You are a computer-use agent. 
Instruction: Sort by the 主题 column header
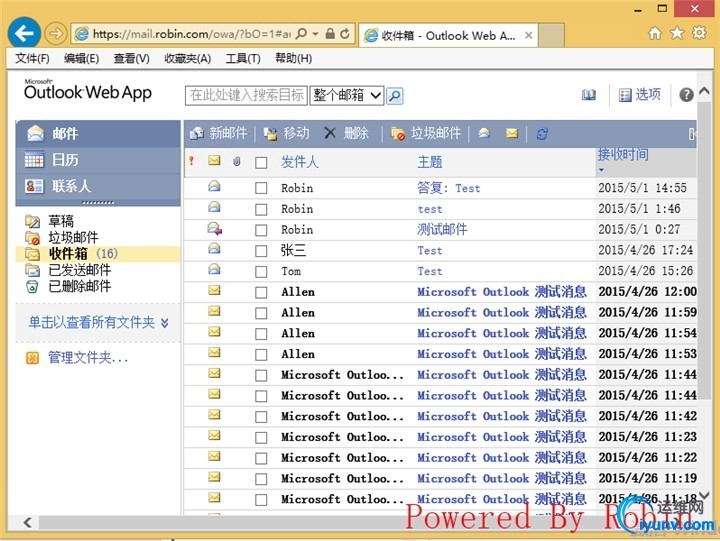pos(430,162)
